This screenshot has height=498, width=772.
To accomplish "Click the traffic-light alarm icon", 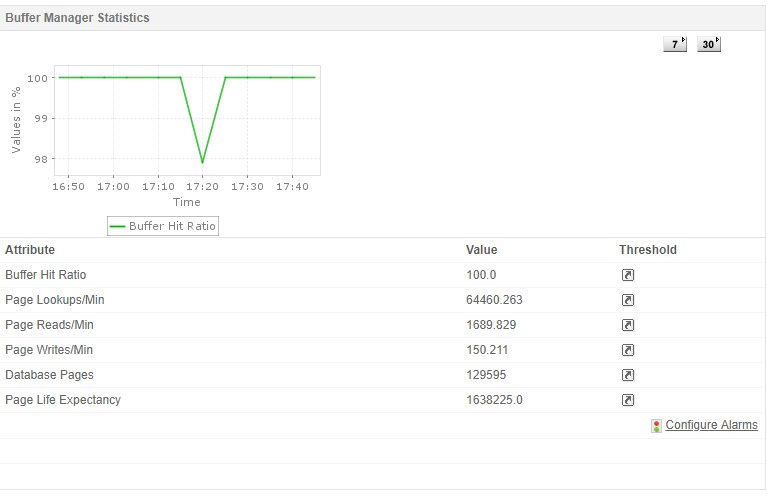I will click(656, 426).
